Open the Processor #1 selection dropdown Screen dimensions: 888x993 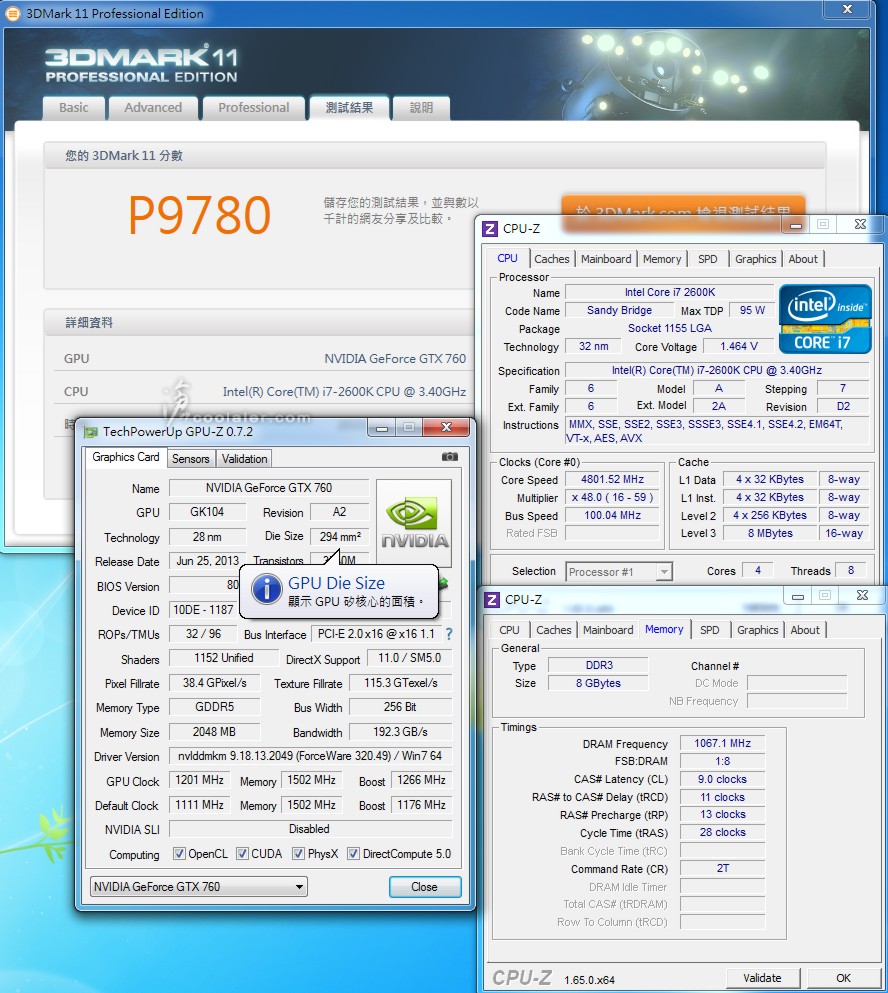point(618,572)
